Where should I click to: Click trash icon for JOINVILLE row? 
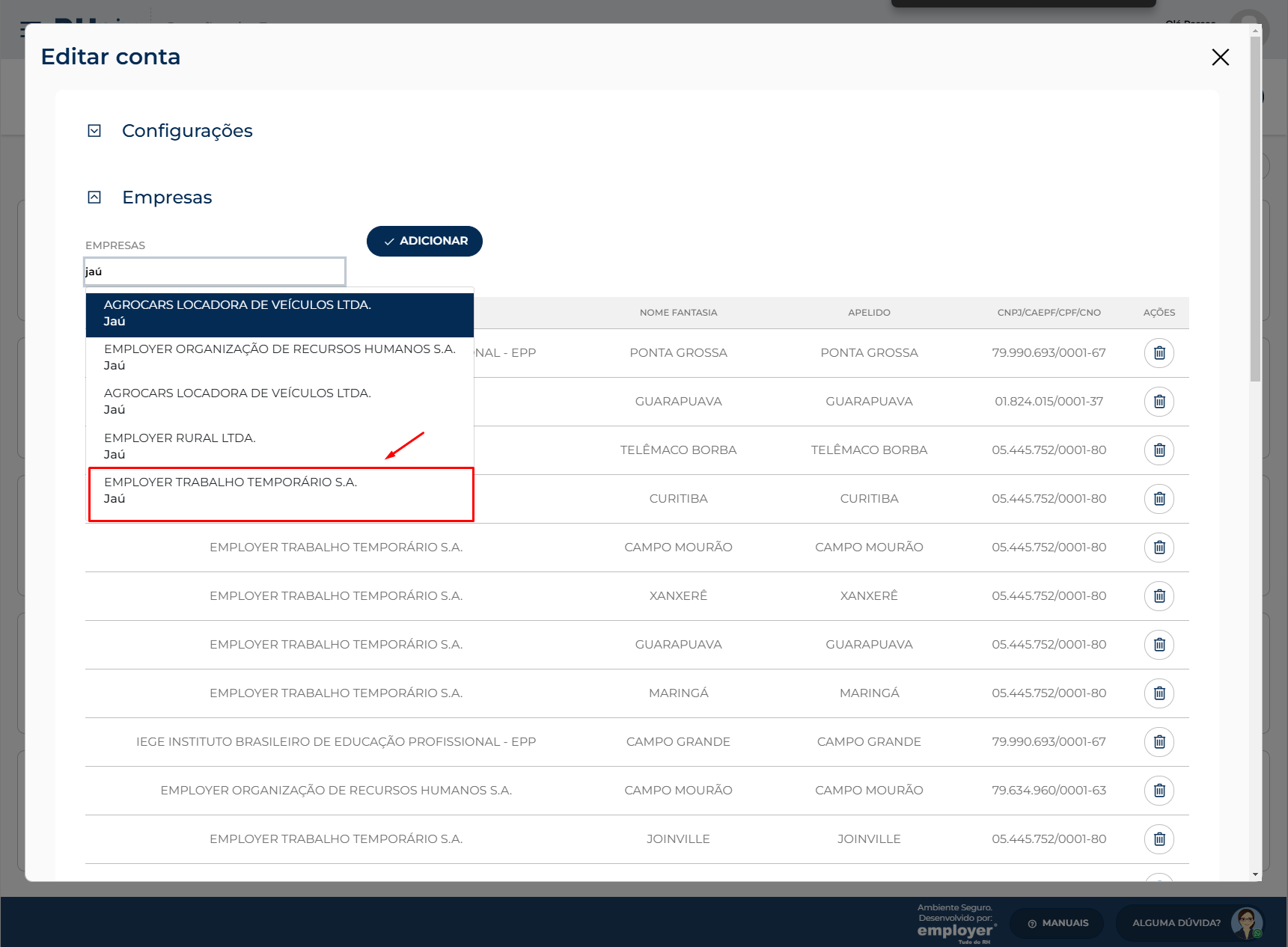pyautogui.click(x=1159, y=839)
